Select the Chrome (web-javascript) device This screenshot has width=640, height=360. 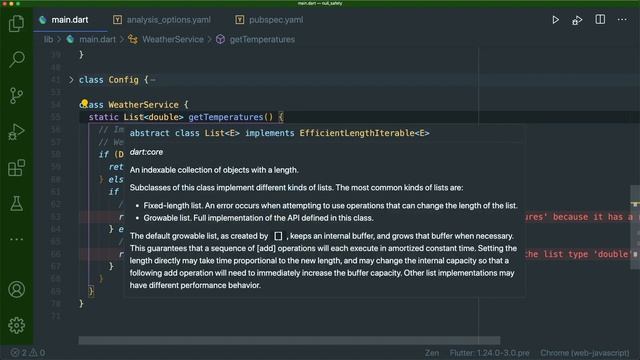(x=584, y=353)
